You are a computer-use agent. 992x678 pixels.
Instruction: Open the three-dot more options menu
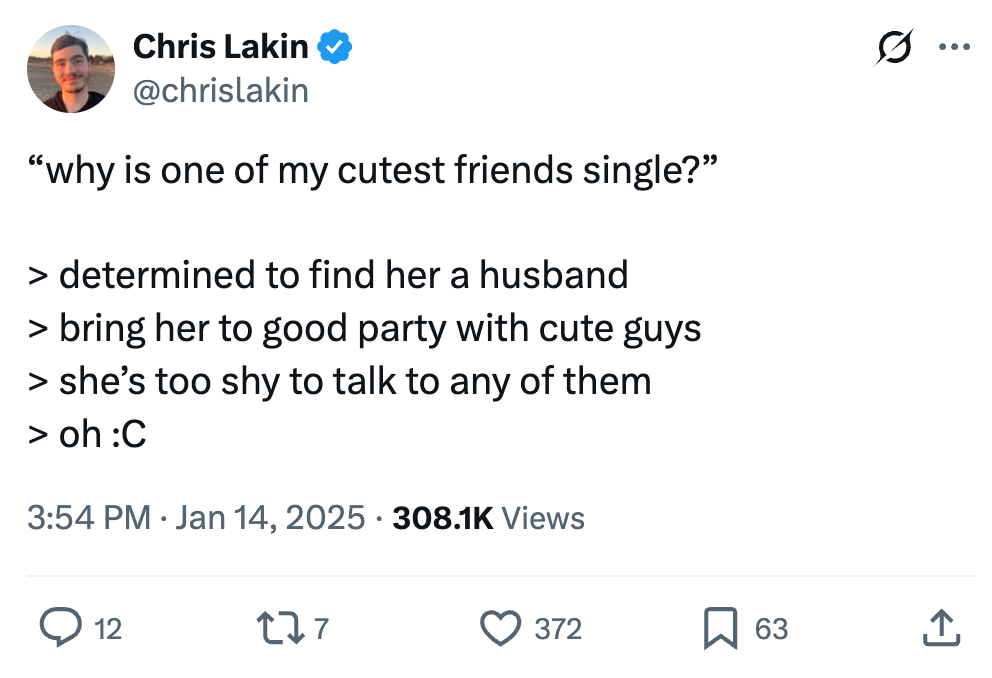[955, 46]
